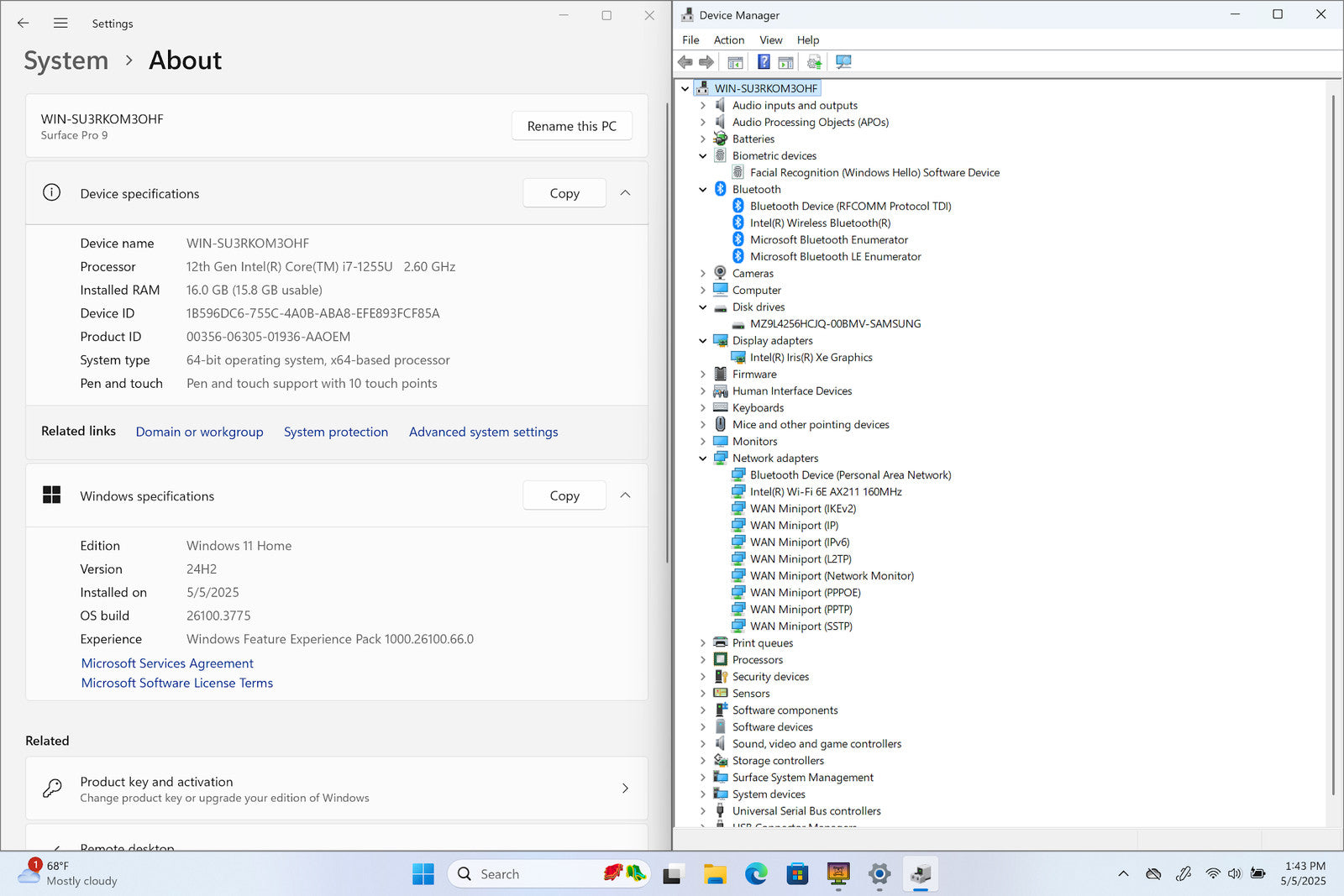The image size is (1344, 896).
Task: Click Show/Hide Console Tree toolbar icon
Action: tap(735, 62)
